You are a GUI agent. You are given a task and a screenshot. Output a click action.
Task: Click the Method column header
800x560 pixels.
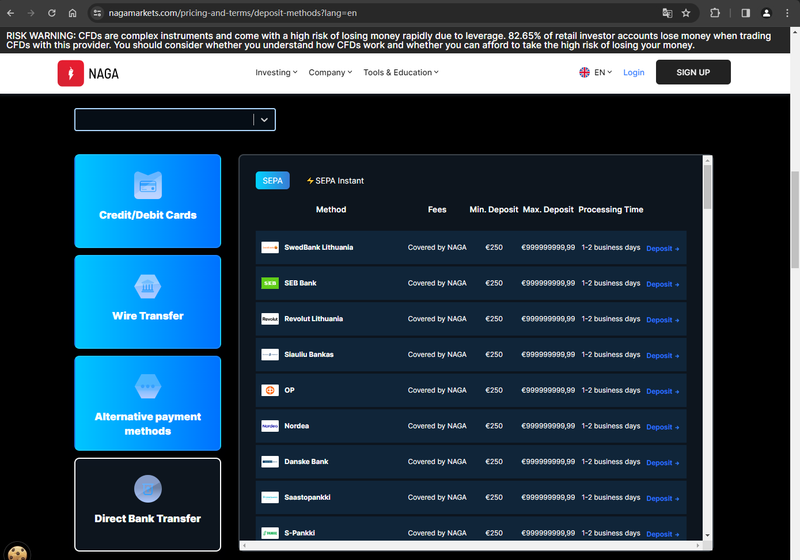pyautogui.click(x=331, y=210)
